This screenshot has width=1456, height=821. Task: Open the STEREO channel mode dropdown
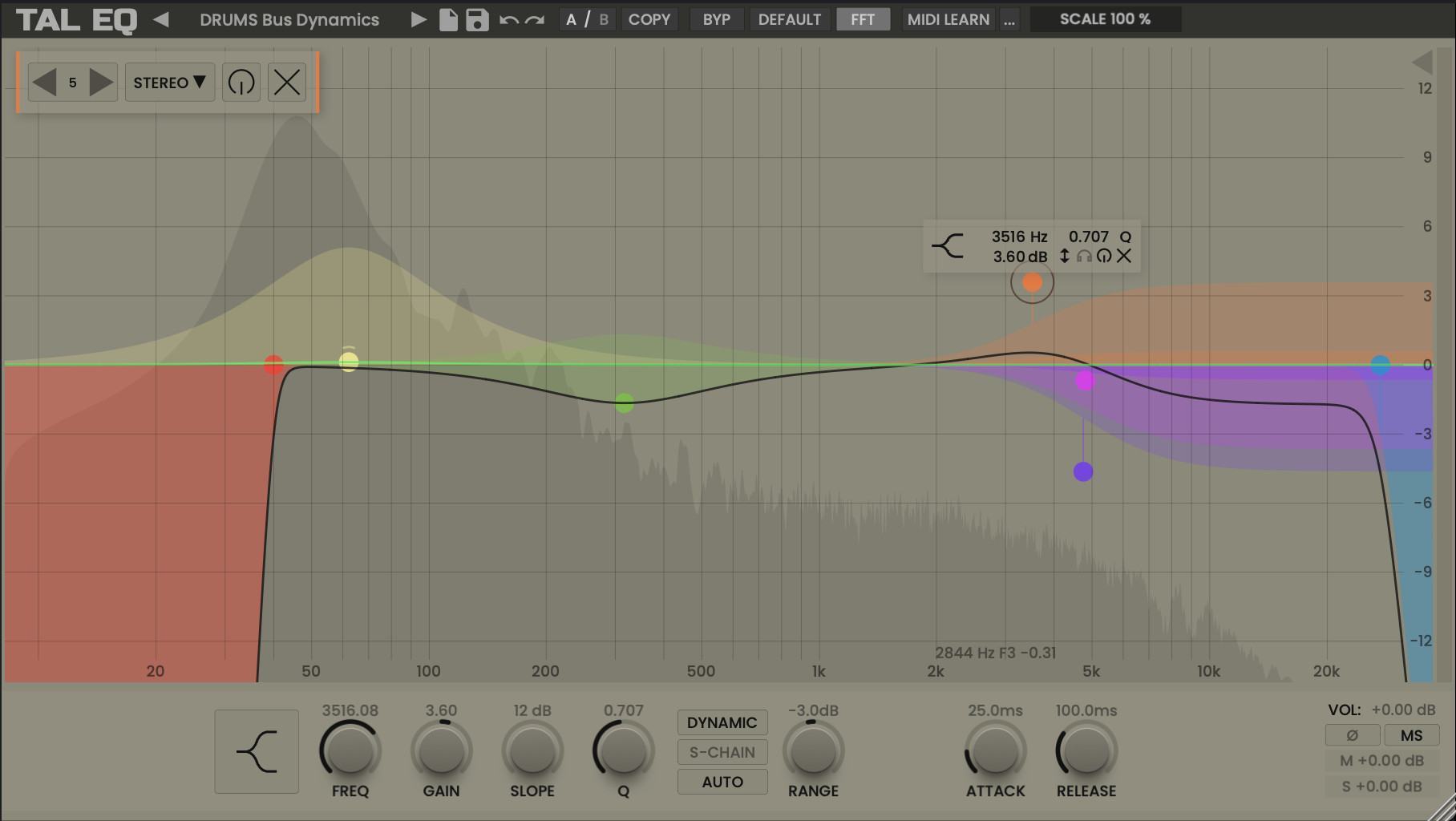point(170,83)
